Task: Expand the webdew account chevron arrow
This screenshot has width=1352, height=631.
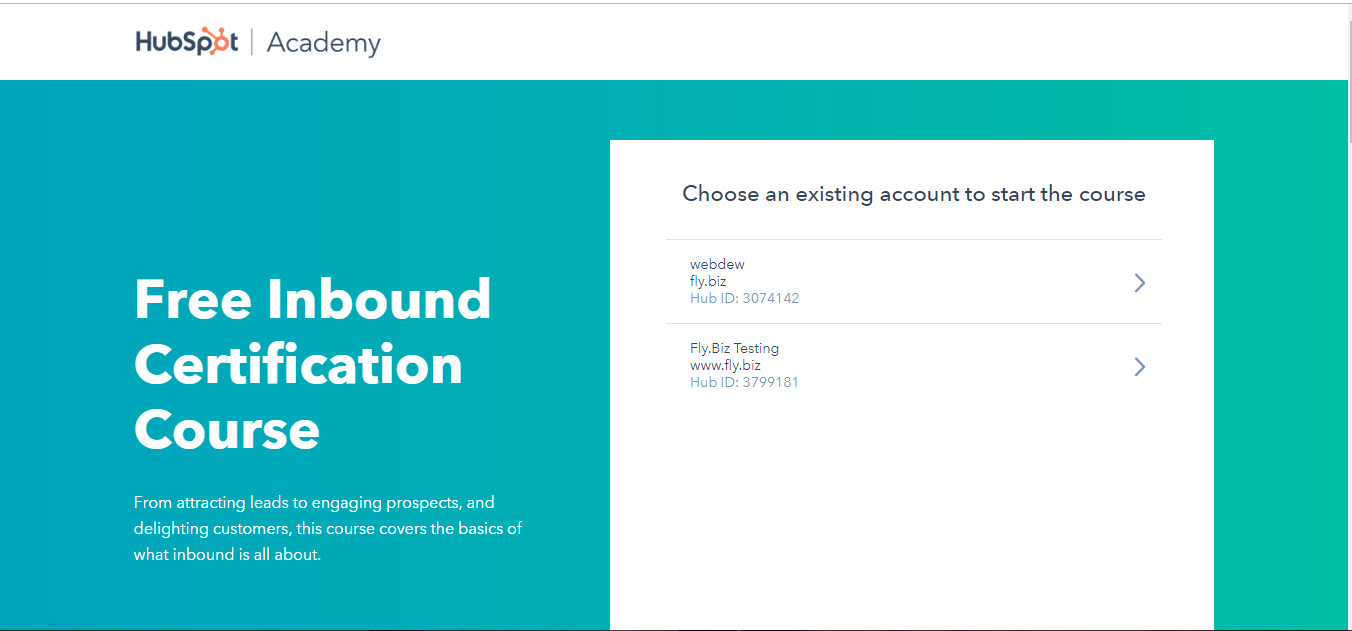Action: (1139, 283)
